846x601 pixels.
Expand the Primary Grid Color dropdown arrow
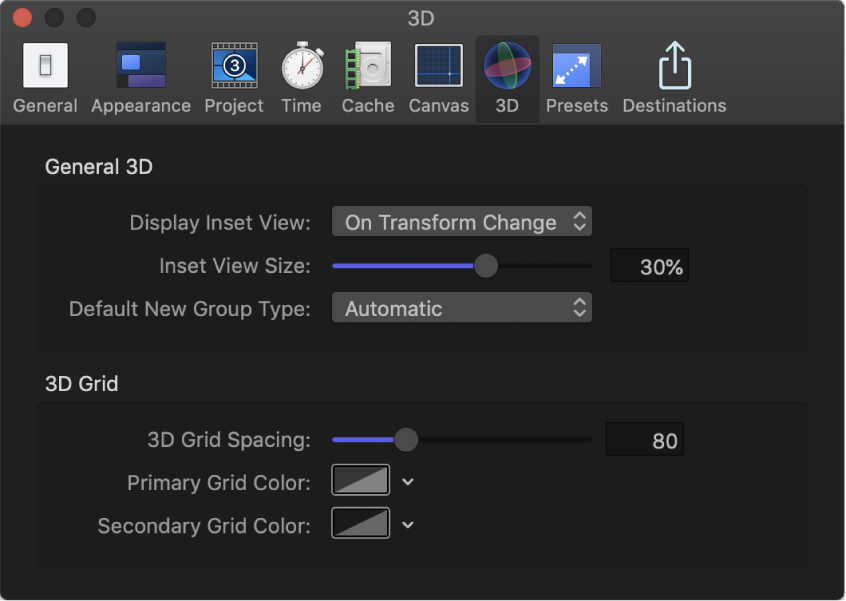click(406, 482)
